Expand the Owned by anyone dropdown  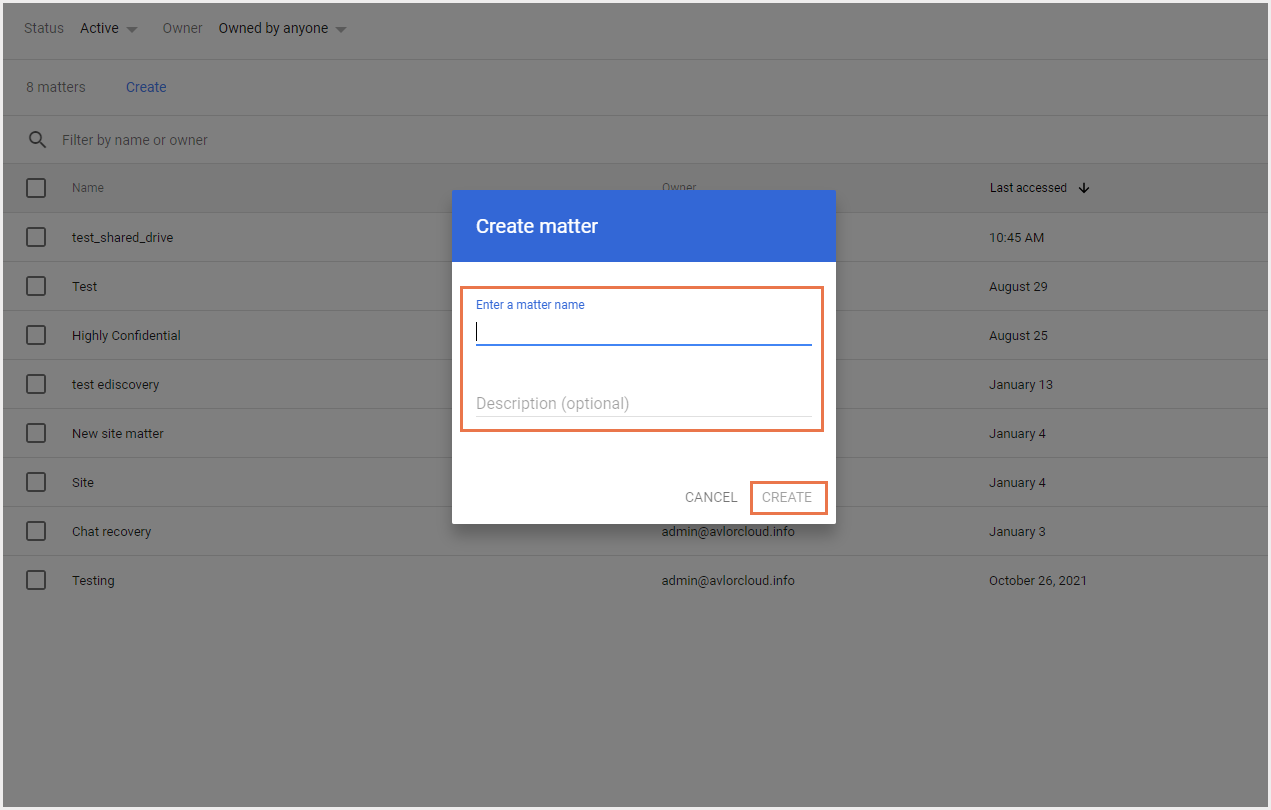(x=282, y=29)
